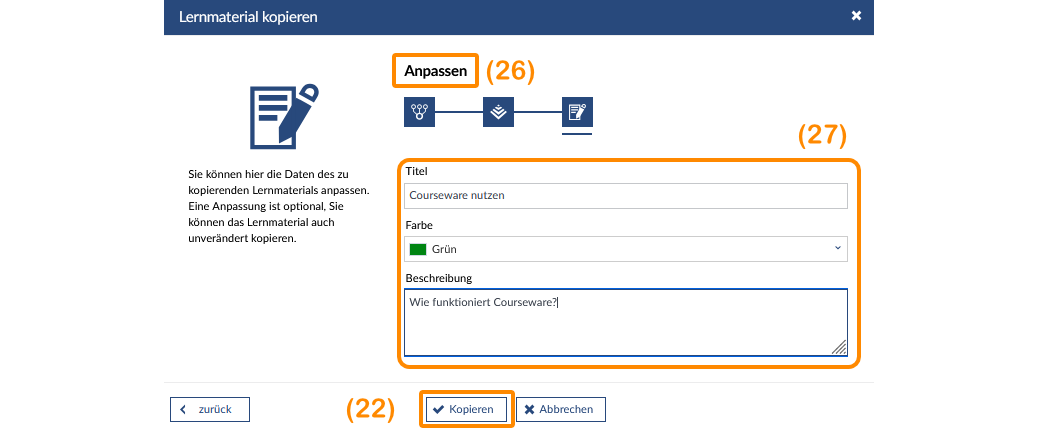1054x437 pixels.
Task: Click the green color swatch
Action: 418,249
